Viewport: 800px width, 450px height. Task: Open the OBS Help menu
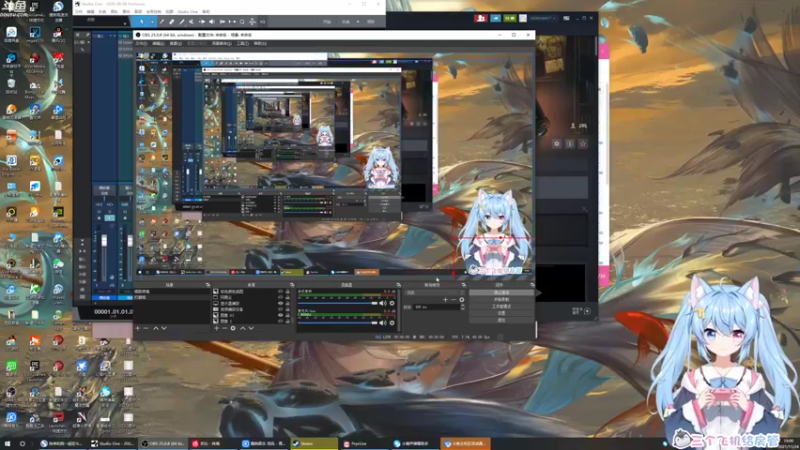pyautogui.click(x=260, y=43)
